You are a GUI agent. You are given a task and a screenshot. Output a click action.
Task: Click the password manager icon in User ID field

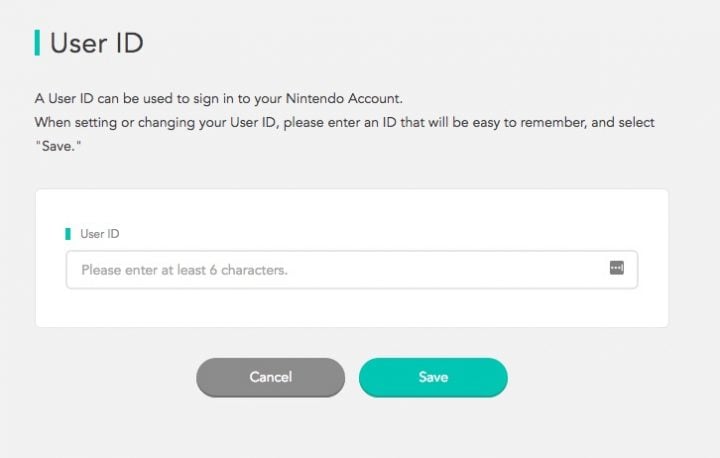(x=617, y=267)
